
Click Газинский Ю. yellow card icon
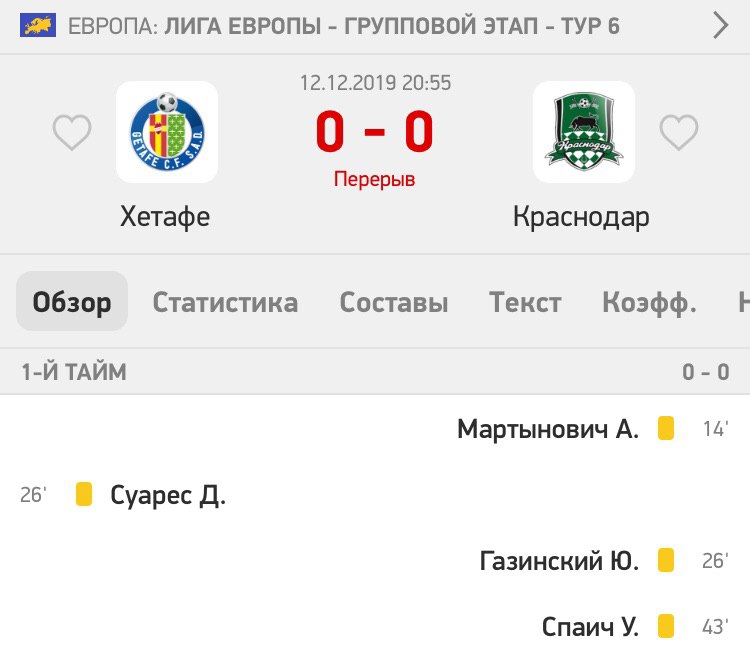click(x=665, y=561)
